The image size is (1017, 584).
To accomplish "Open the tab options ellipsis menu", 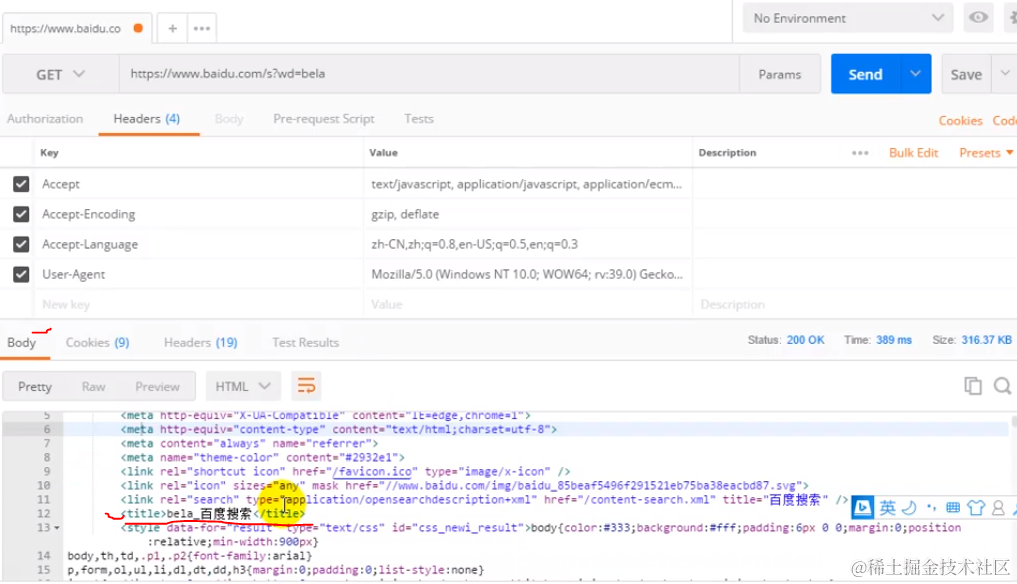I will (202, 29).
